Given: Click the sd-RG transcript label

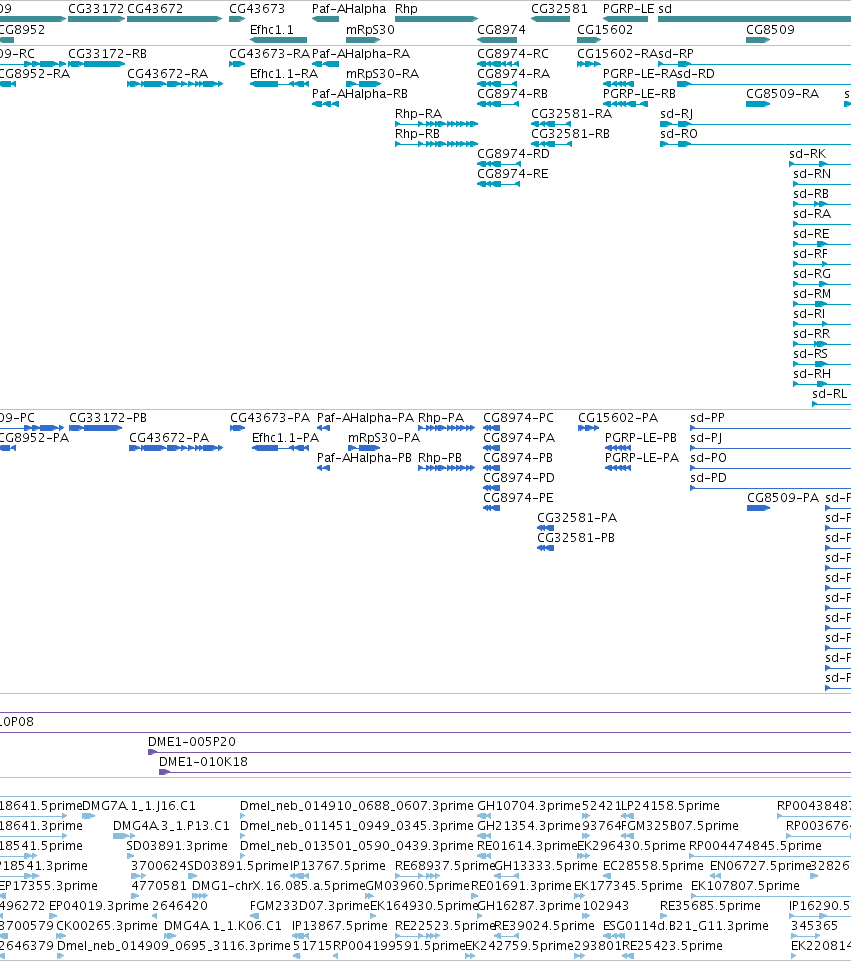Looking at the screenshot, I should [812, 274].
